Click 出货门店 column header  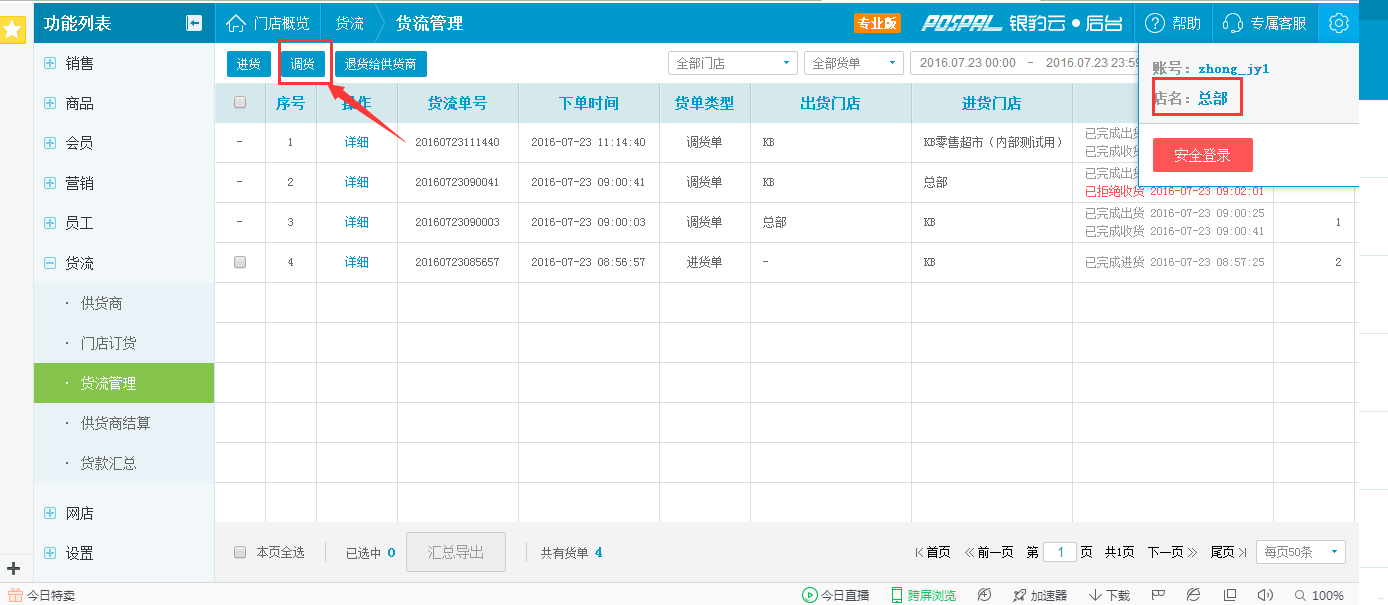coord(830,103)
